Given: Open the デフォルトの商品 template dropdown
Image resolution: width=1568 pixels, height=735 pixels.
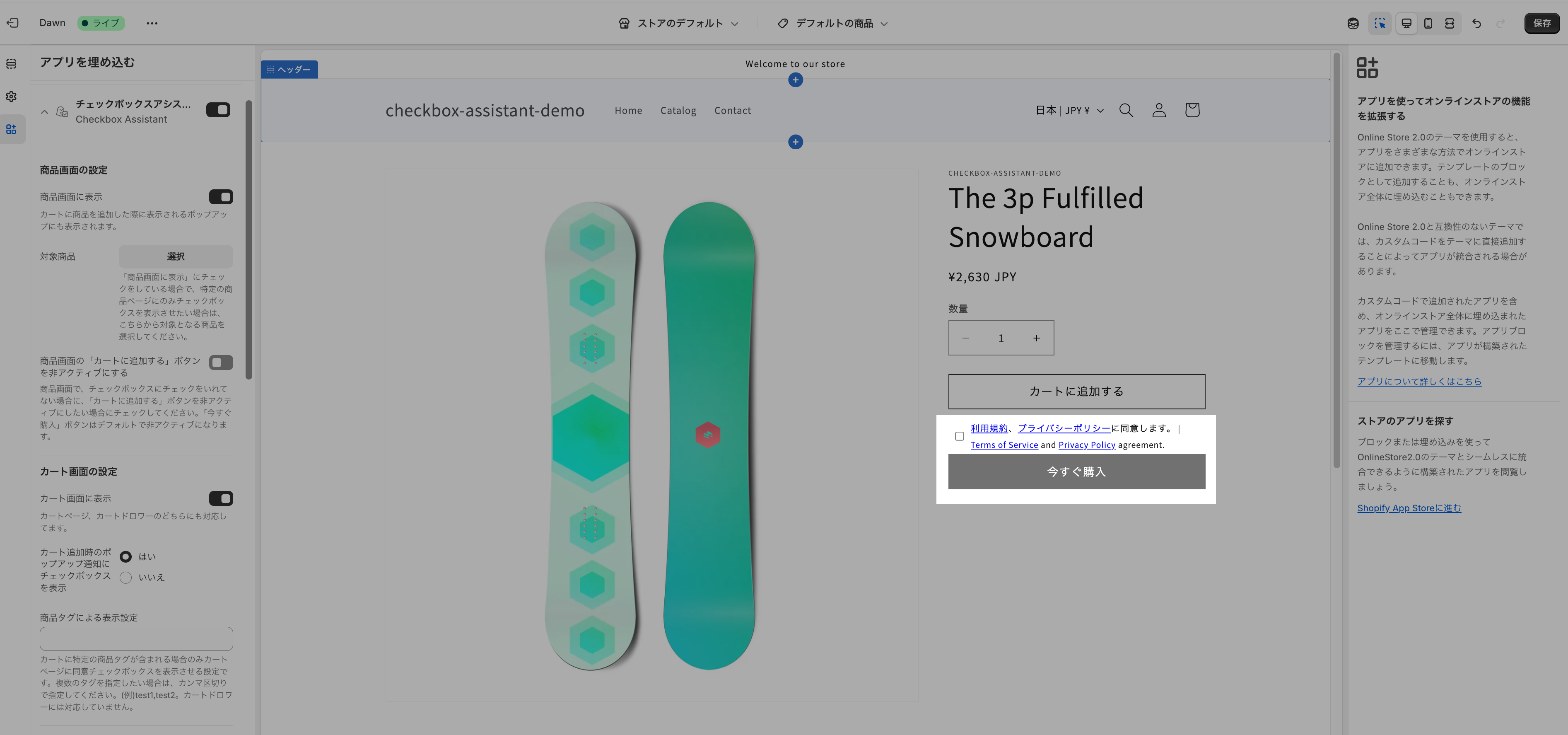Looking at the screenshot, I should [x=833, y=23].
